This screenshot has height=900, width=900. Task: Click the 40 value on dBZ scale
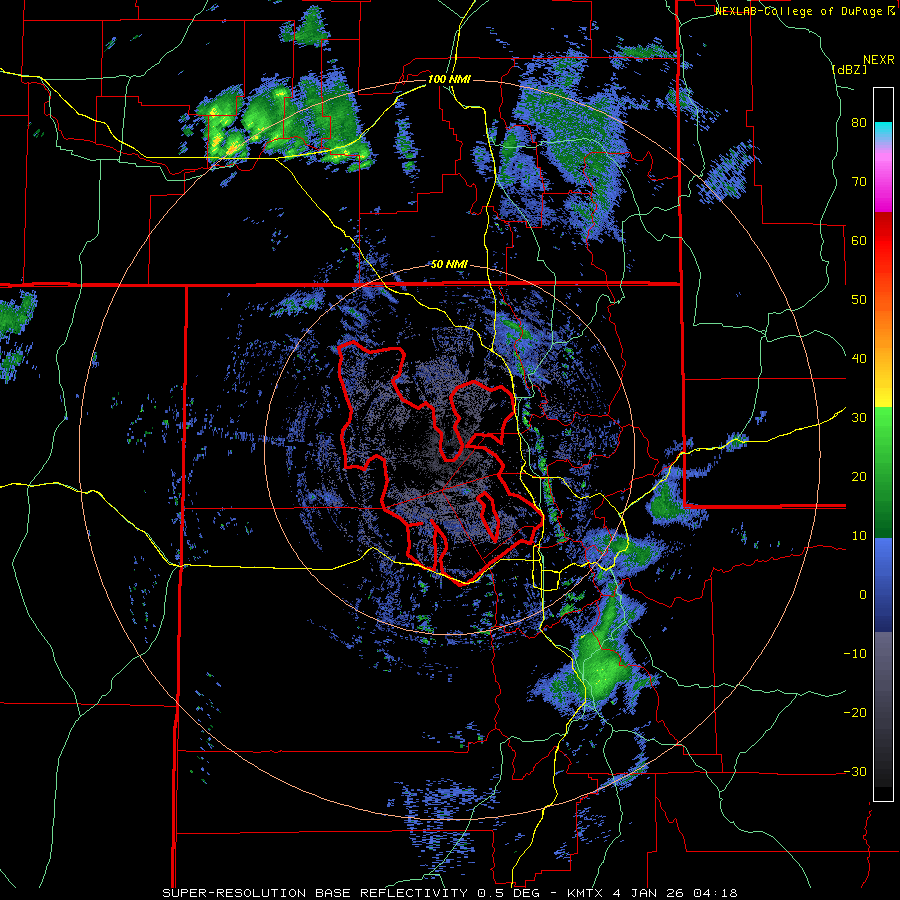tap(859, 359)
